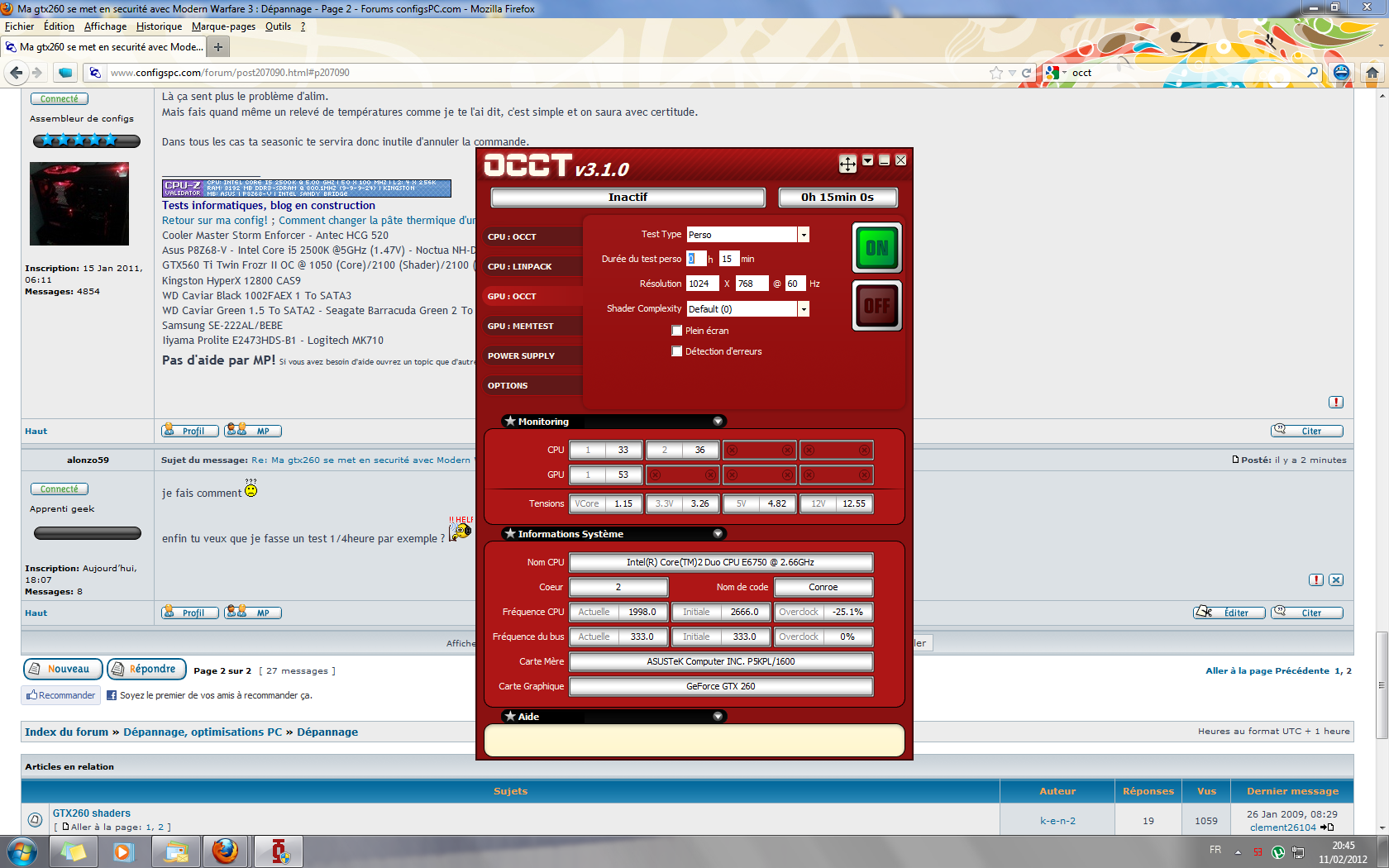
Task: Open the Shader Complexity dropdown
Action: (803, 309)
